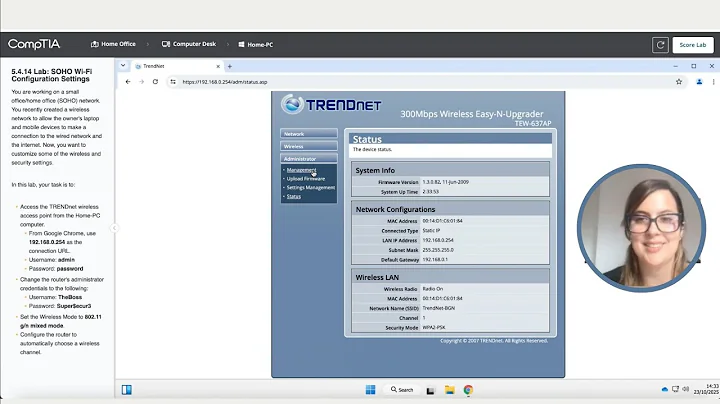Click the LAN IP Address value 192.168.0.254
Image resolution: width=720 pixels, height=404 pixels.
pyautogui.click(x=438, y=240)
